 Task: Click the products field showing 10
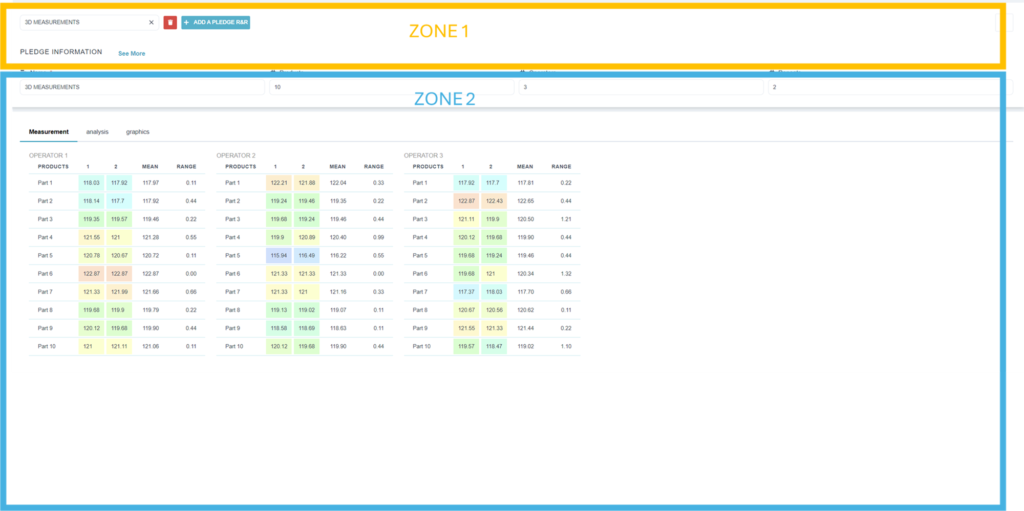(x=392, y=87)
